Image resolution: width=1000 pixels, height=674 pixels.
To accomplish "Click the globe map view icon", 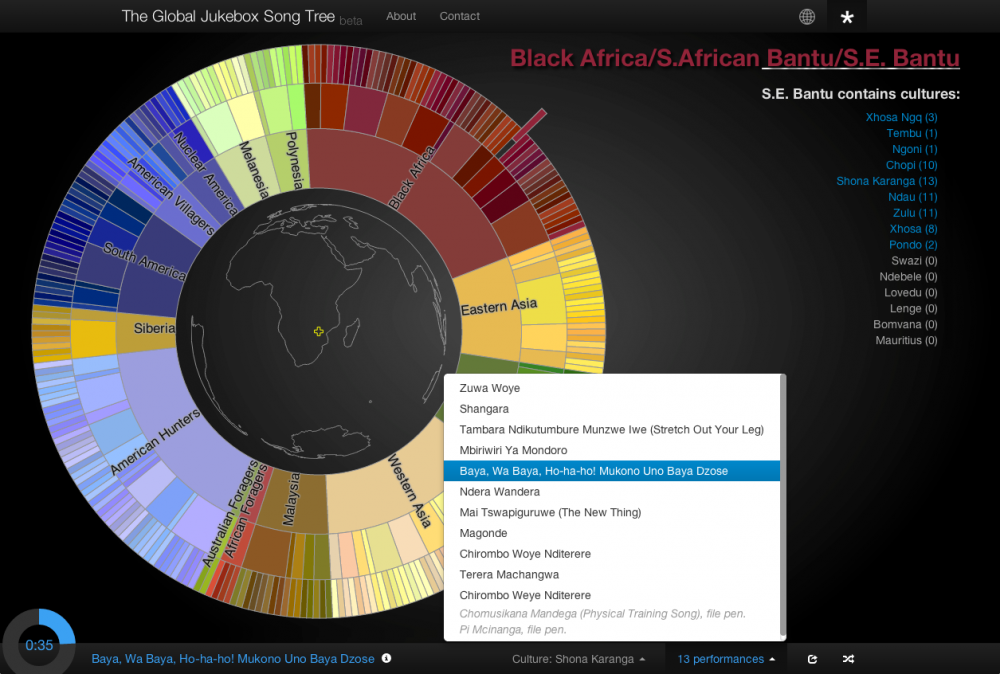I will [x=807, y=16].
